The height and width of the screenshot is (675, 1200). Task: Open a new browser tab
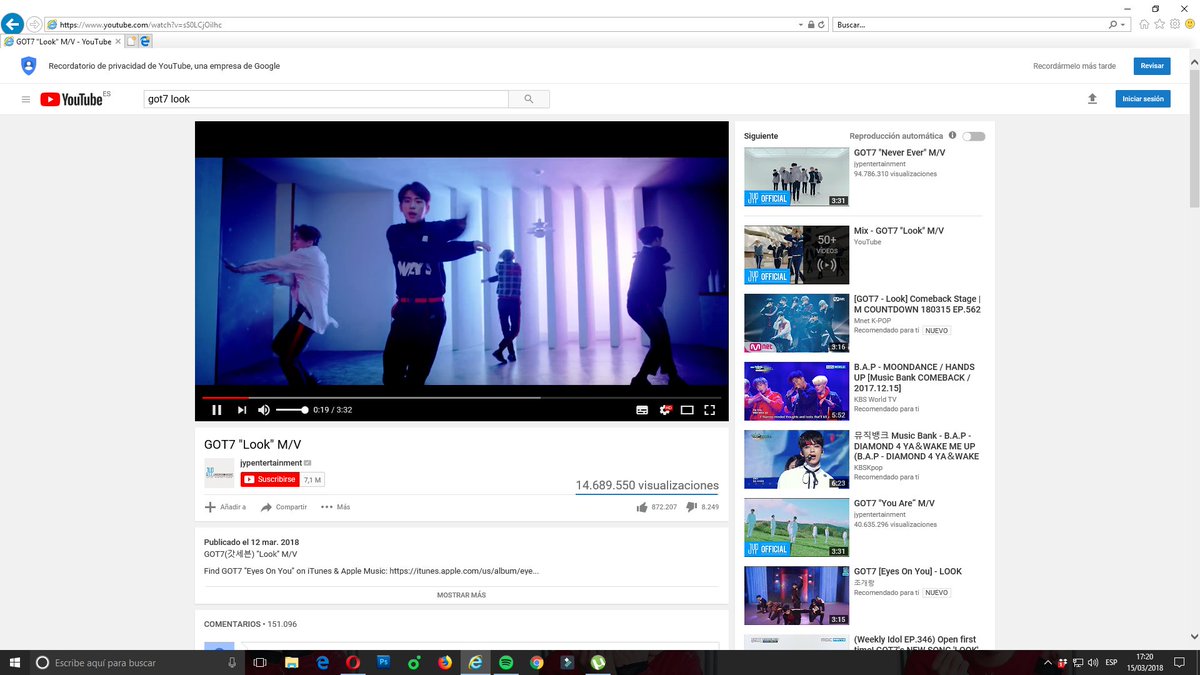(x=131, y=41)
